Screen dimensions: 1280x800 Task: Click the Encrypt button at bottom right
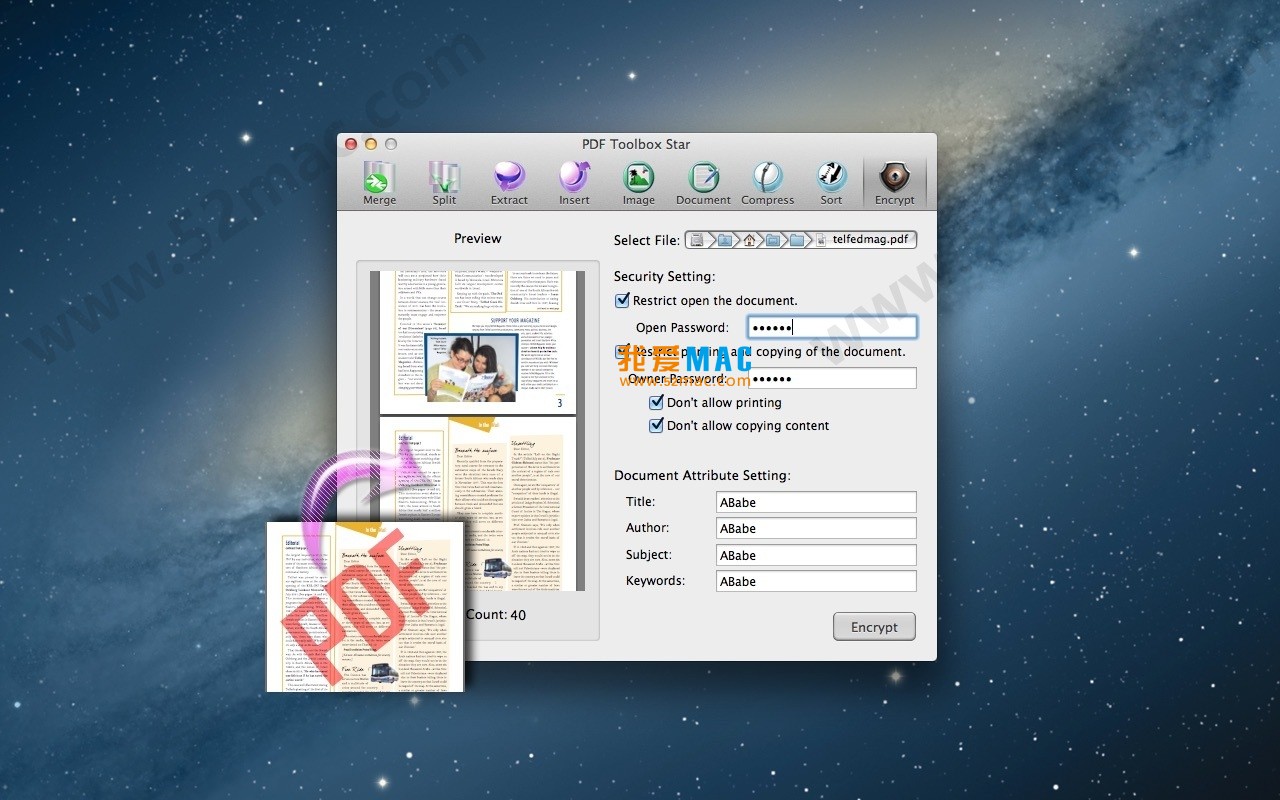874,627
